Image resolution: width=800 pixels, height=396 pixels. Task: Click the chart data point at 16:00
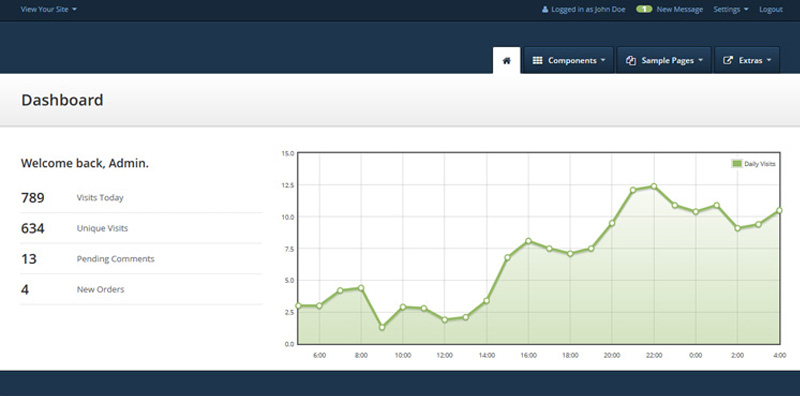pyautogui.click(x=529, y=241)
